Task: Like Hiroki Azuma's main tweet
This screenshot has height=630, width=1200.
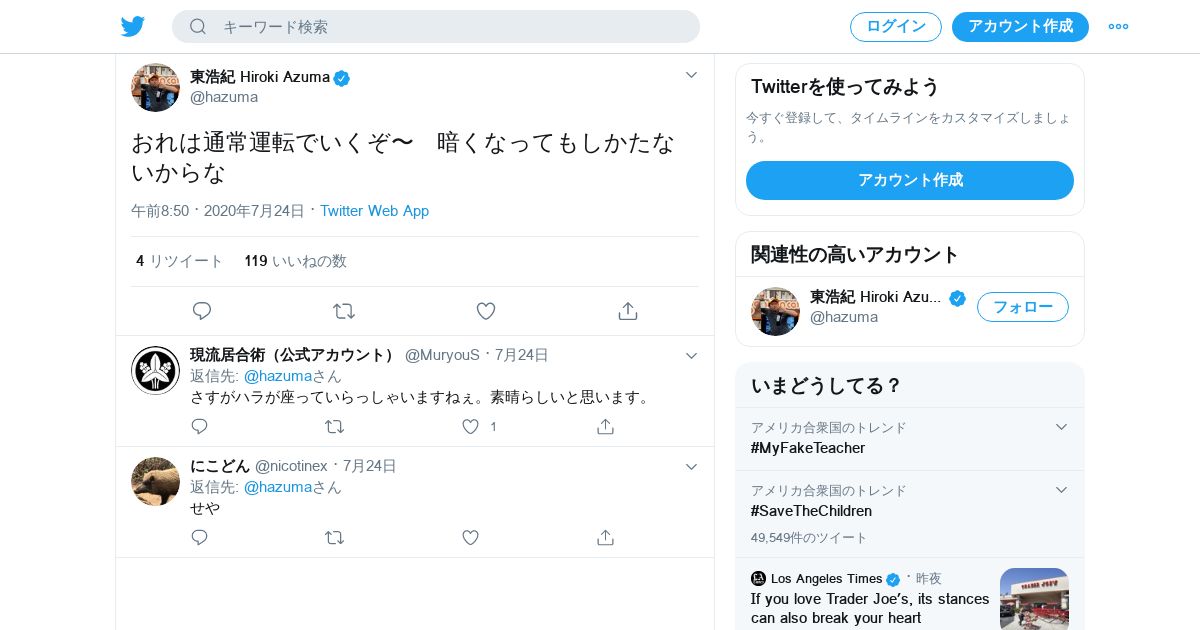Action: (486, 311)
